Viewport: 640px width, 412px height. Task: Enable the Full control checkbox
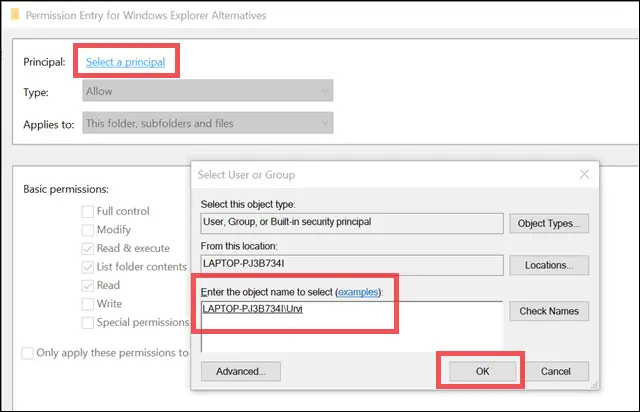(x=88, y=211)
